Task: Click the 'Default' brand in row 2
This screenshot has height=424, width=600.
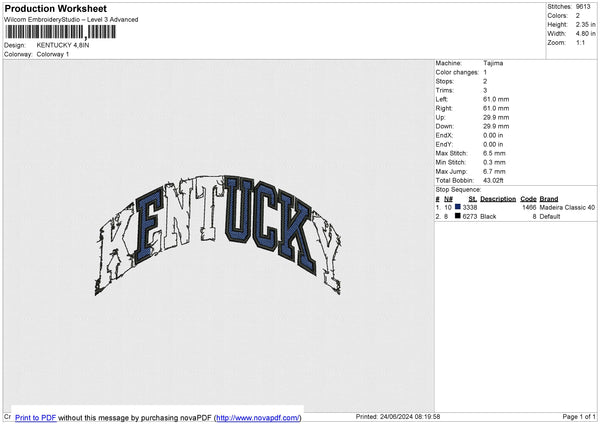Action: [x=550, y=217]
